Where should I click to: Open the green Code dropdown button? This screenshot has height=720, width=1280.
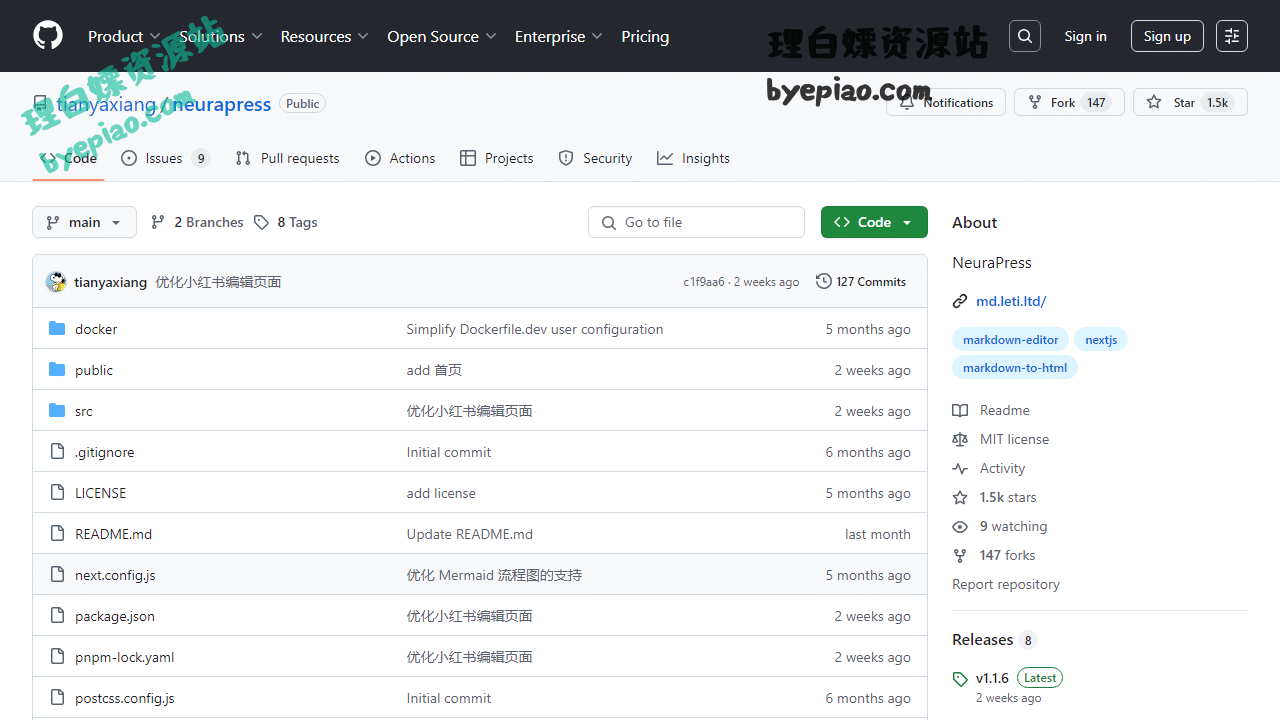click(874, 222)
